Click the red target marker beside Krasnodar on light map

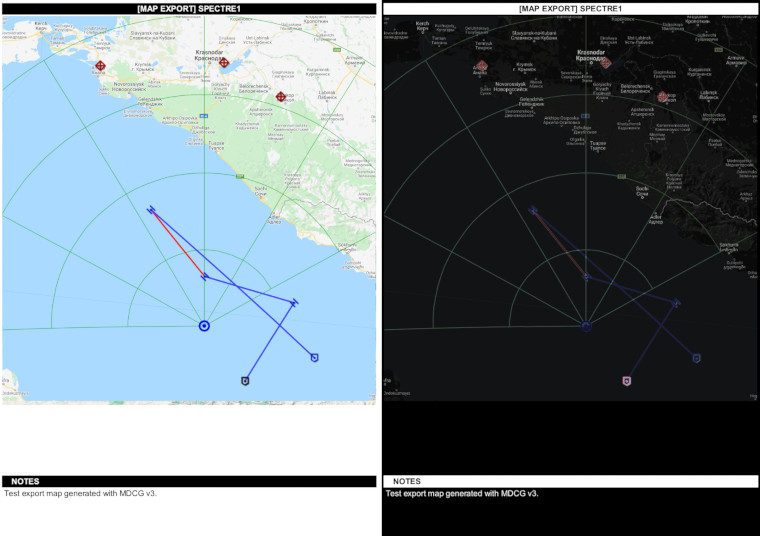point(224,63)
